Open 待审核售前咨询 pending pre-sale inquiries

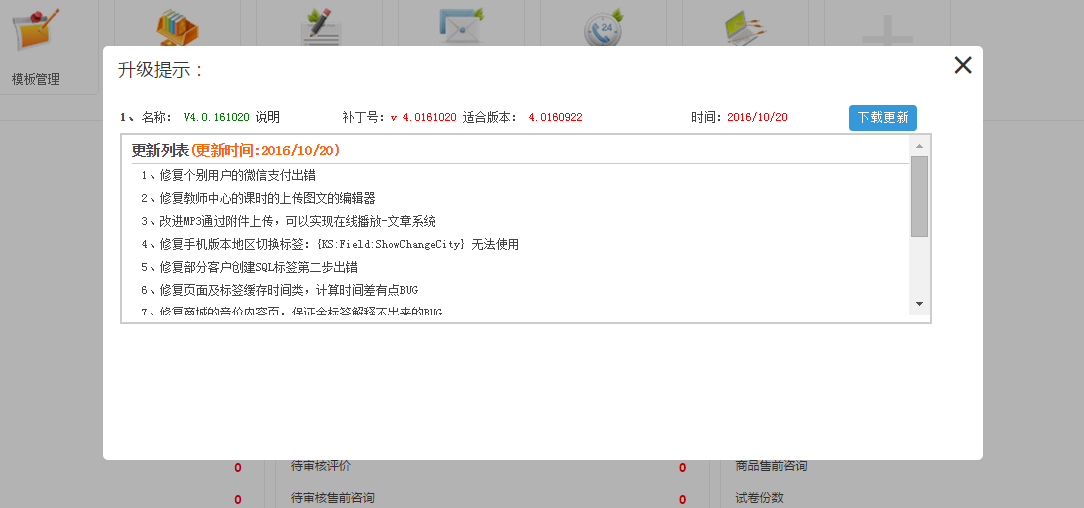pyautogui.click(x=333, y=498)
